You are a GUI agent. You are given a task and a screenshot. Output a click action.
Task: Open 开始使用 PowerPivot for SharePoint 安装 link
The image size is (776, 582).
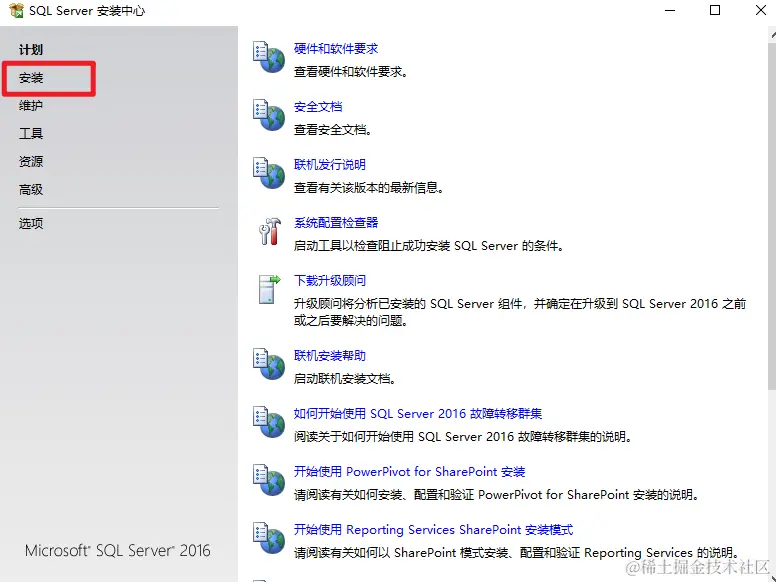[x=409, y=471]
